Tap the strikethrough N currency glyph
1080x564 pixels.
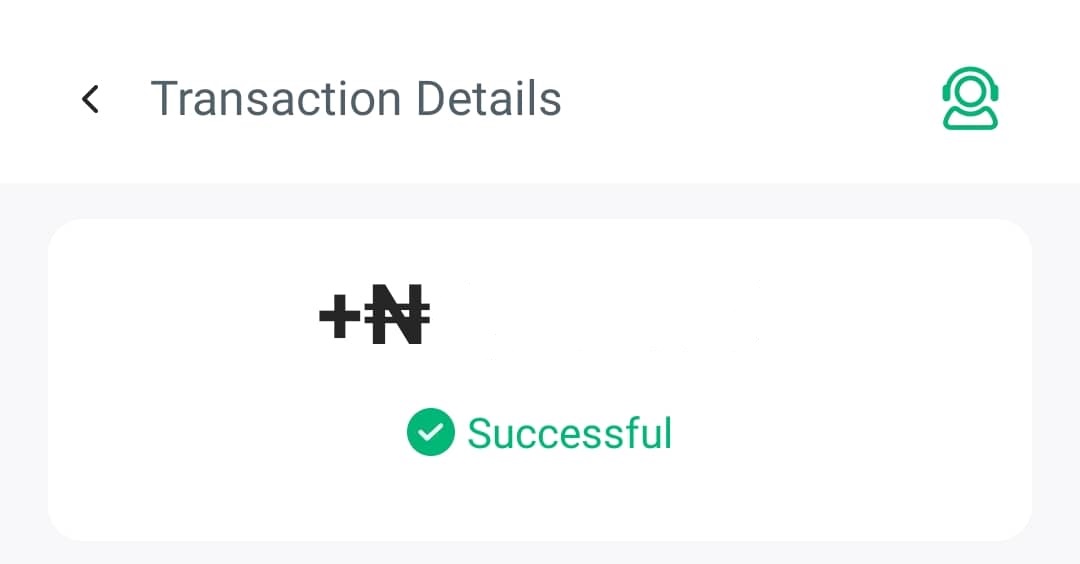coord(399,316)
